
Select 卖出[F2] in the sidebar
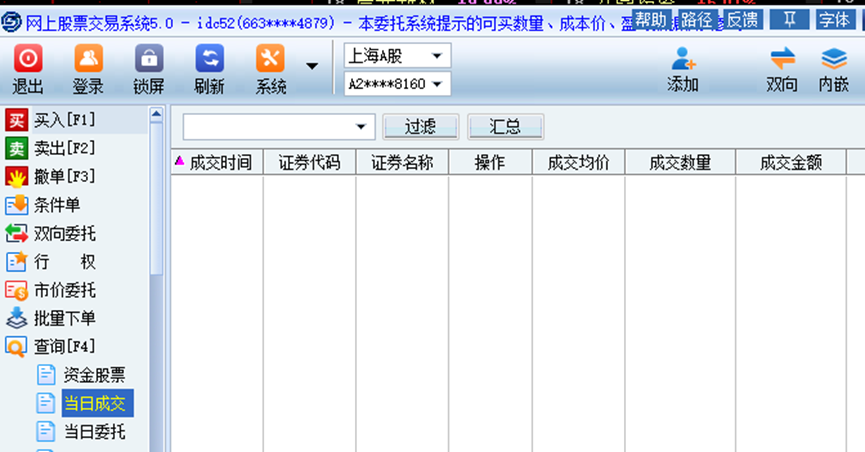click(64, 148)
